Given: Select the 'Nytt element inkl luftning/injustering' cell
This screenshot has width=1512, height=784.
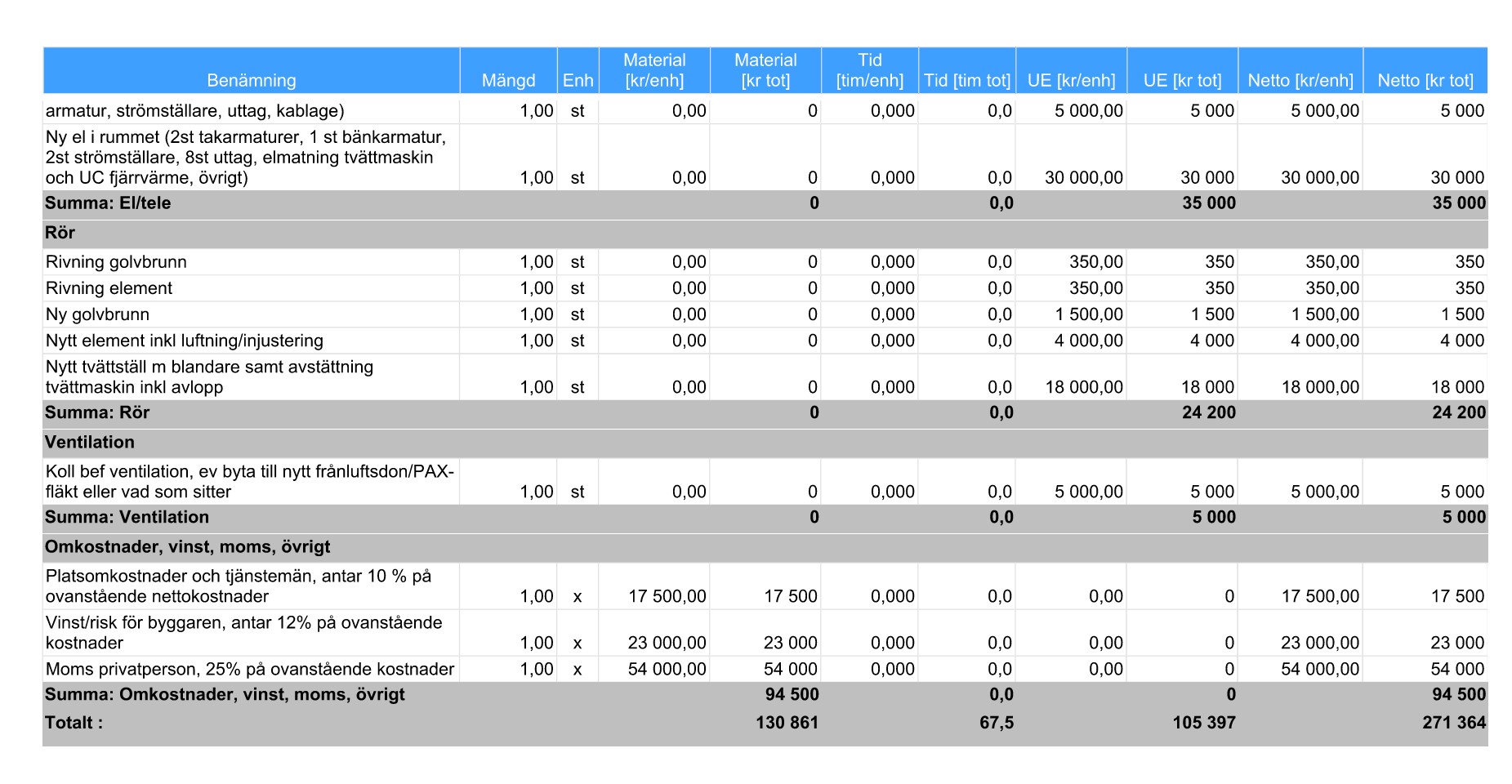Looking at the screenshot, I should [x=185, y=341].
